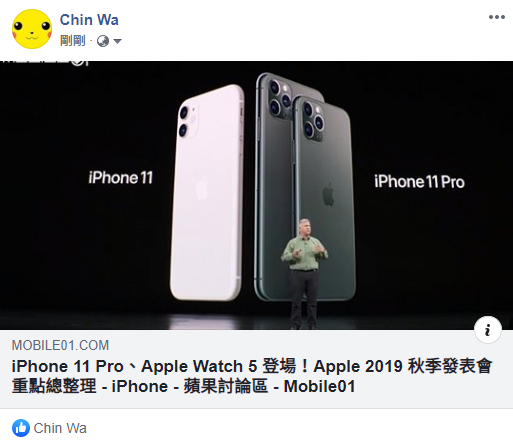
Task: Open the MOBILE01.COM source domain
Action: [x=60, y=345]
